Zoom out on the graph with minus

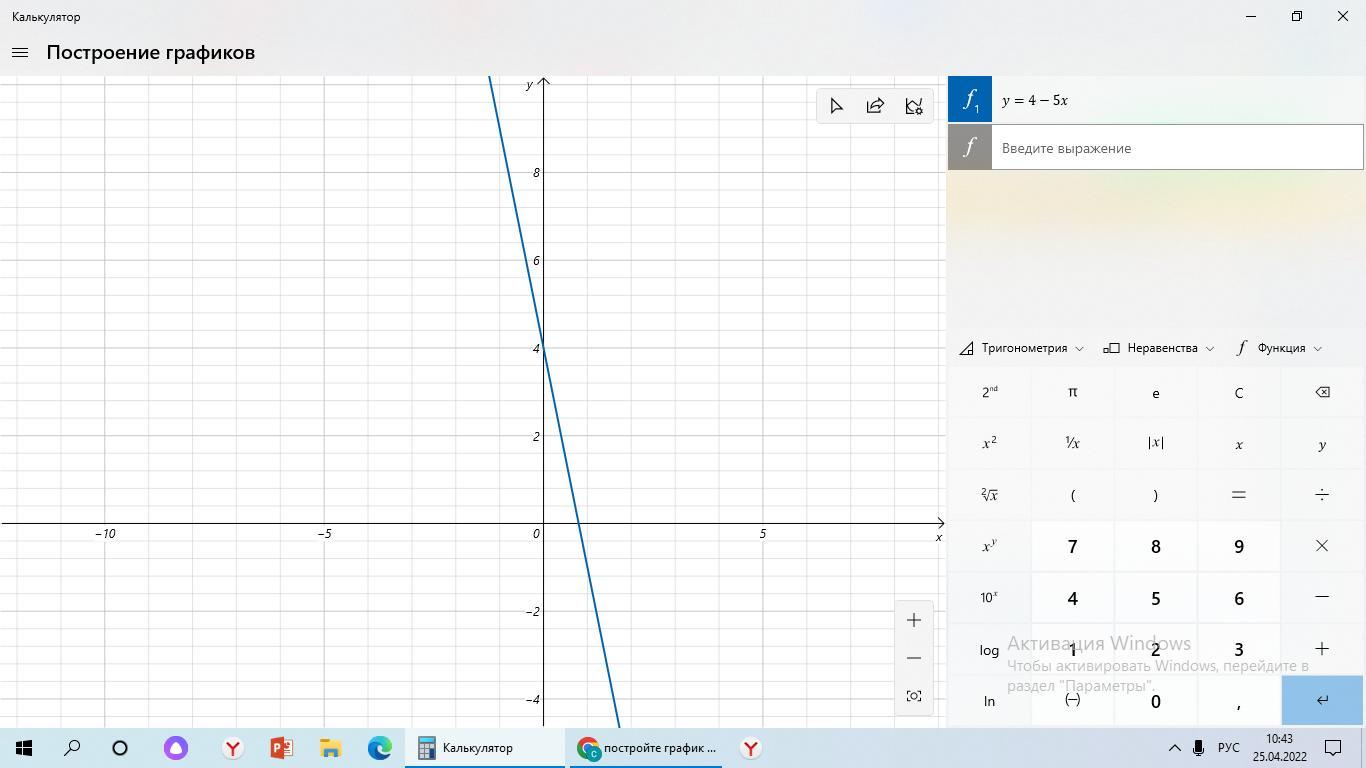pos(914,658)
